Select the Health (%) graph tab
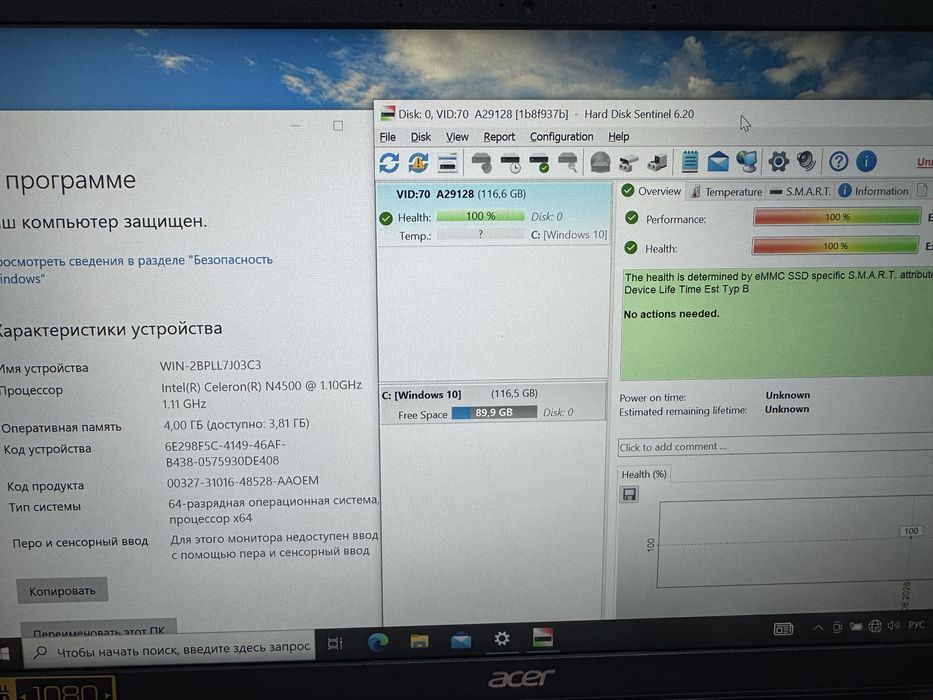Image resolution: width=933 pixels, height=700 pixels. click(x=644, y=474)
